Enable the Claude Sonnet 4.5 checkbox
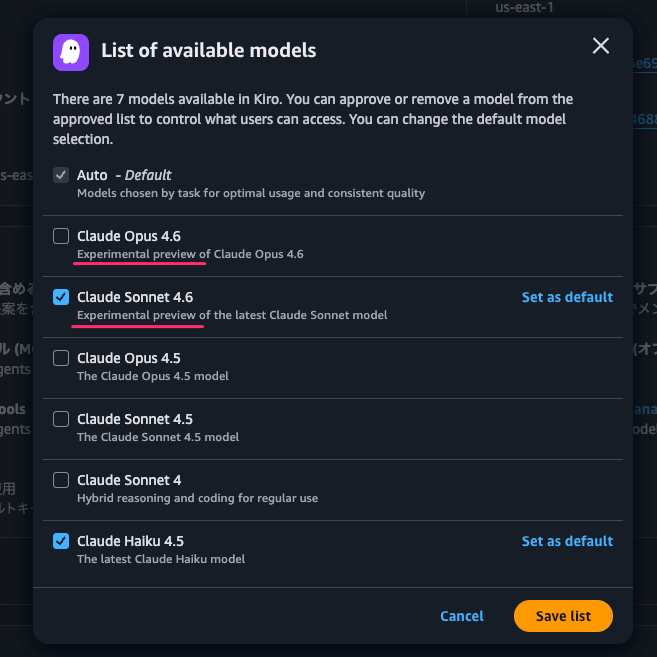 pyautogui.click(x=61, y=419)
